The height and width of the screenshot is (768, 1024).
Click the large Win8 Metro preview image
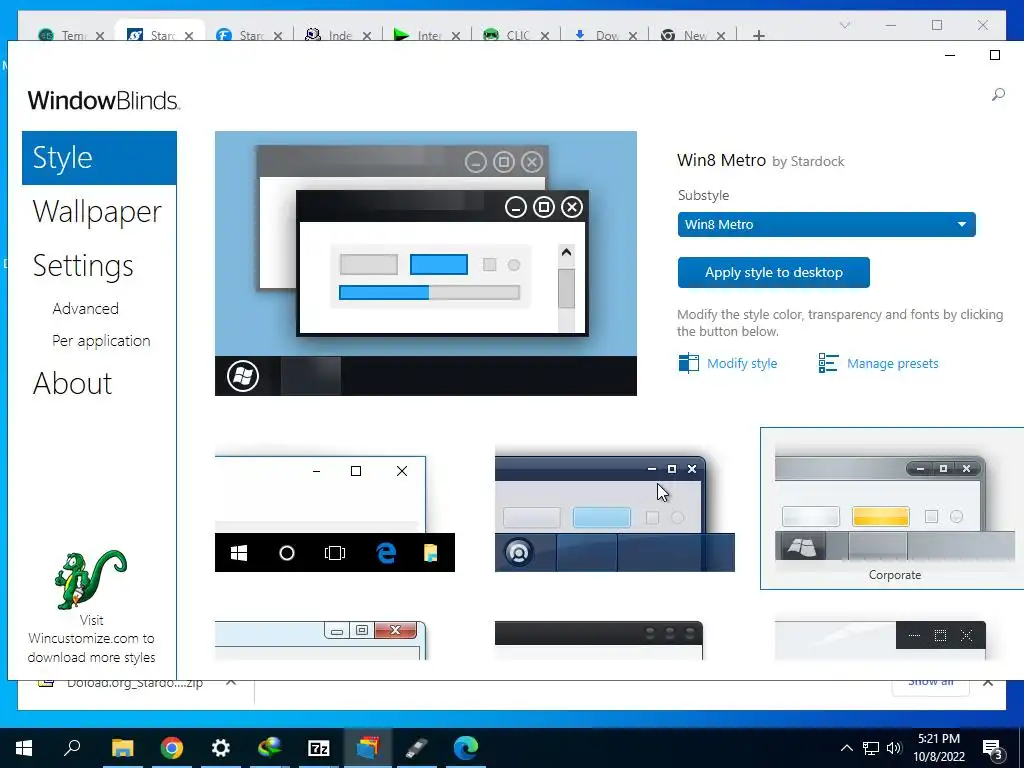coord(426,263)
